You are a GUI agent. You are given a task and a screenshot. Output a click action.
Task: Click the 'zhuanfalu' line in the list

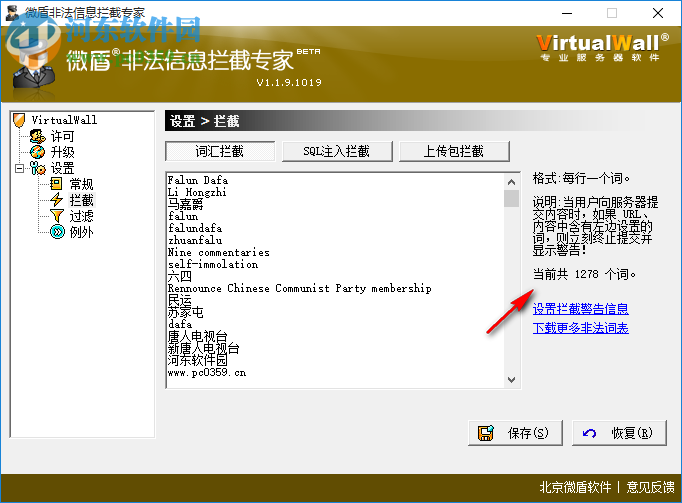tap(195, 240)
